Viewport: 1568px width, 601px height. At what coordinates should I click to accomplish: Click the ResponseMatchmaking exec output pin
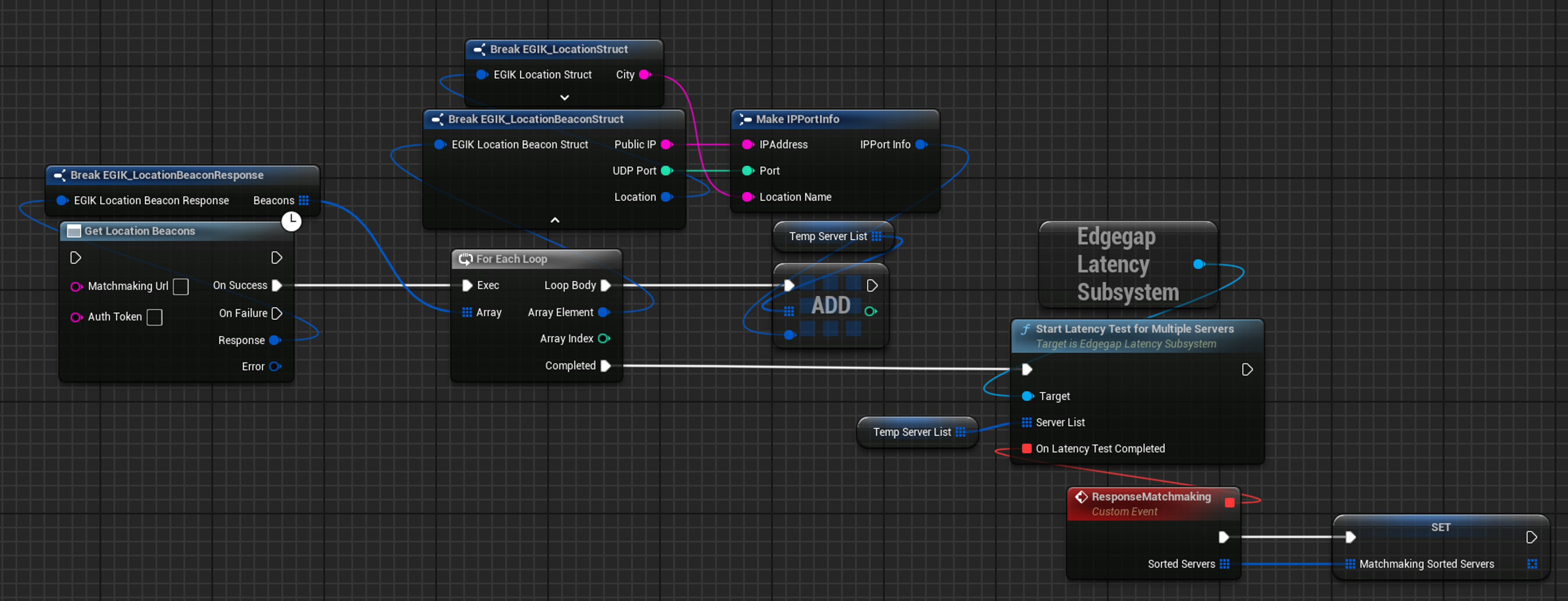[1223, 537]
